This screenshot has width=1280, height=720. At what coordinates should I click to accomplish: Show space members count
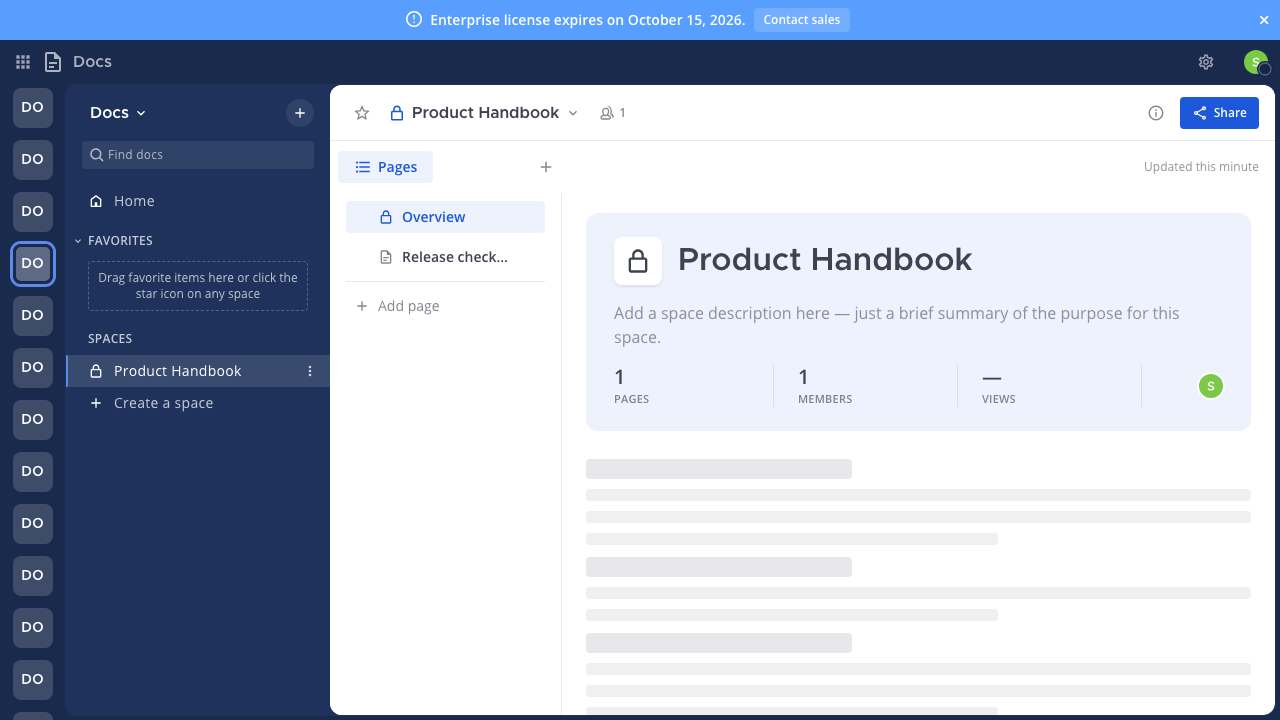pos(613,113)
